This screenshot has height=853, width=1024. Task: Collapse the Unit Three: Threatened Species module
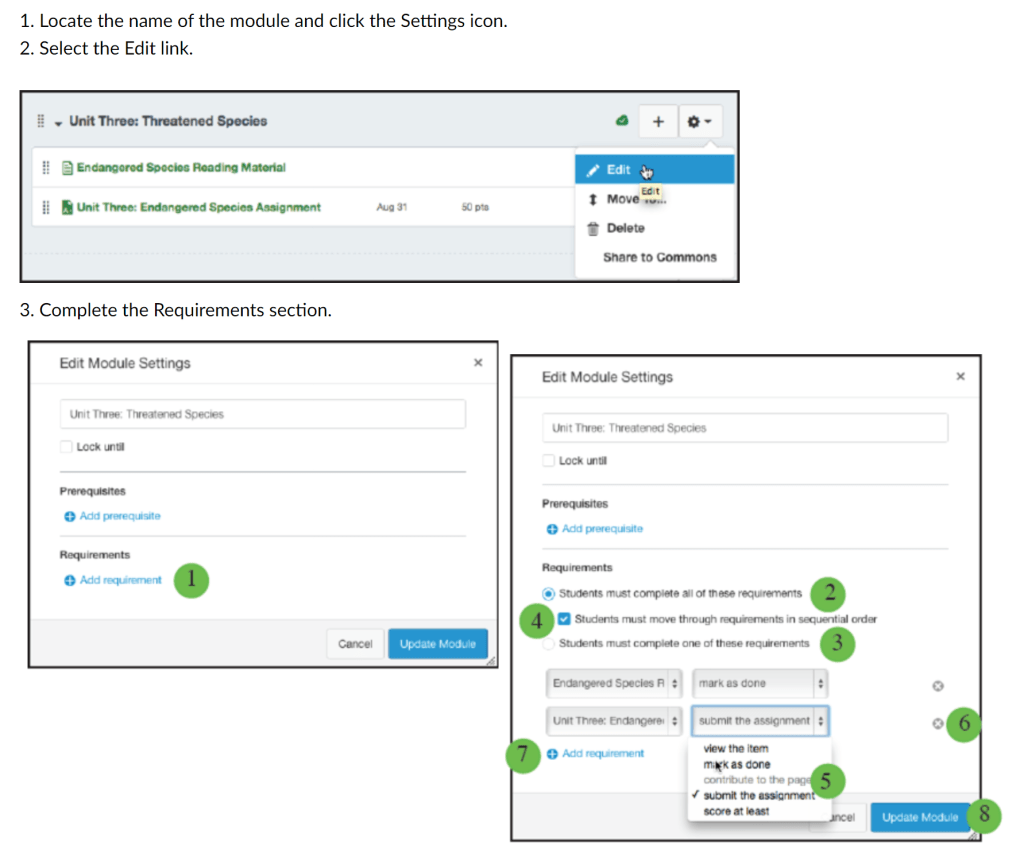click(59, 122)
